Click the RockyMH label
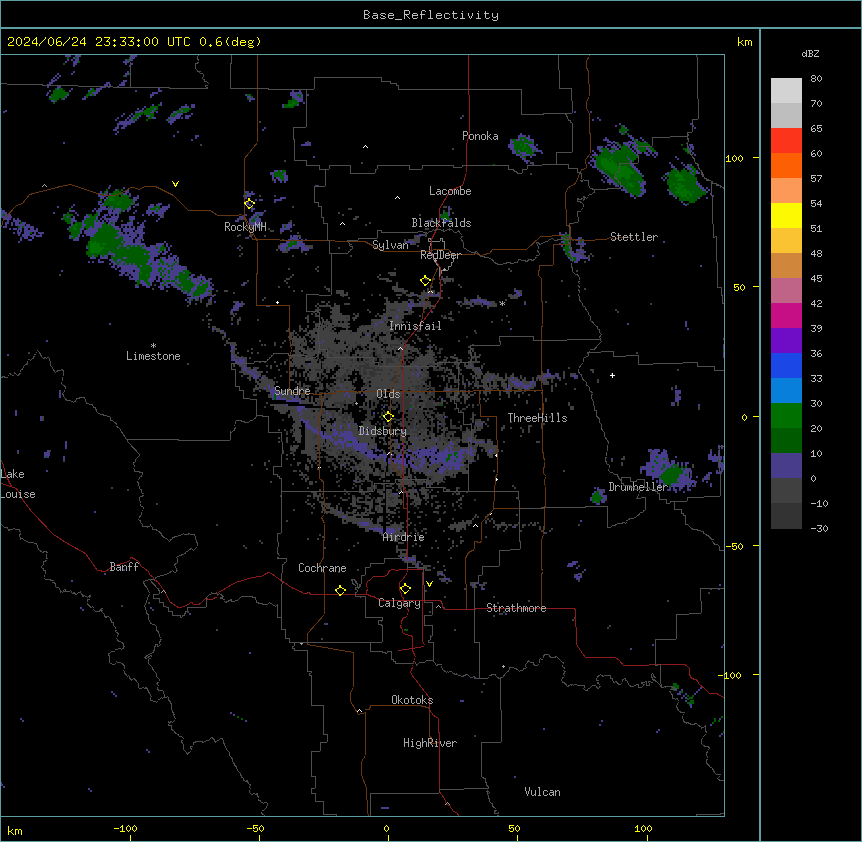The image size is (862, 842). coord(245,226)
